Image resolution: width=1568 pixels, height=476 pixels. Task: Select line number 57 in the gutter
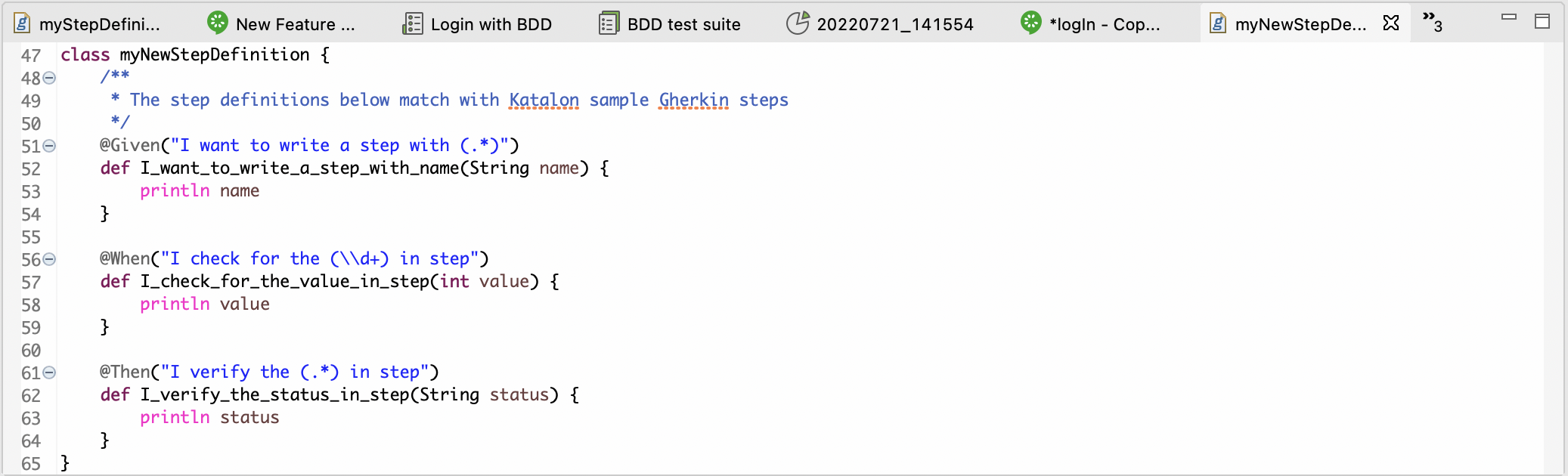click(x=30, y=281)
